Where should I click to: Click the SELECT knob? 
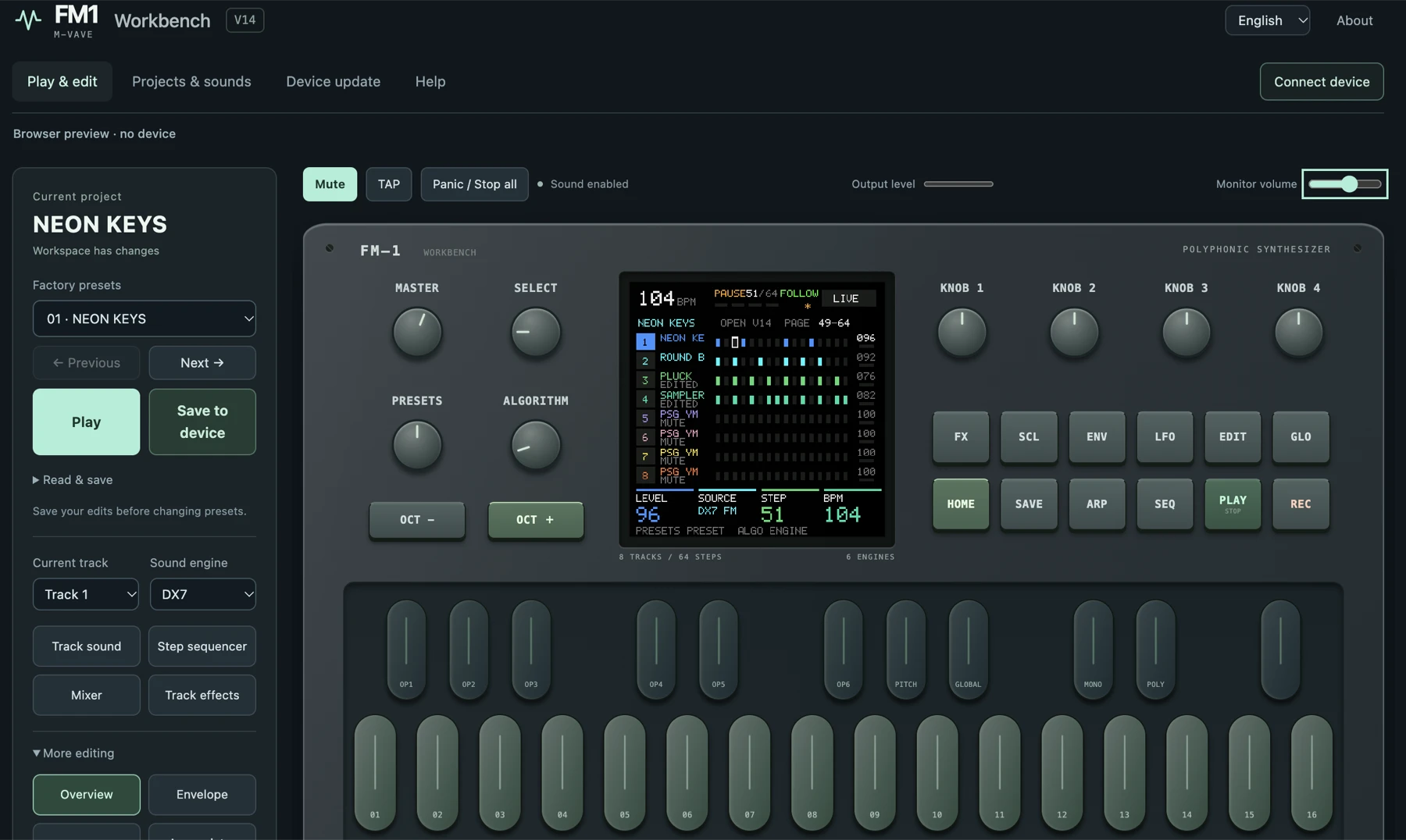coord(536,332)
